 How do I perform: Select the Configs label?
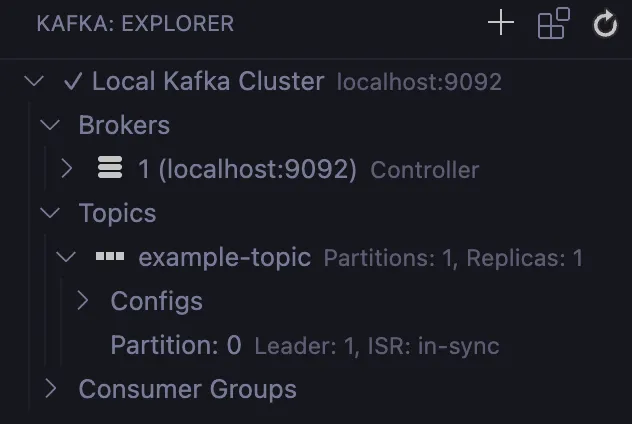coord(156,301)
